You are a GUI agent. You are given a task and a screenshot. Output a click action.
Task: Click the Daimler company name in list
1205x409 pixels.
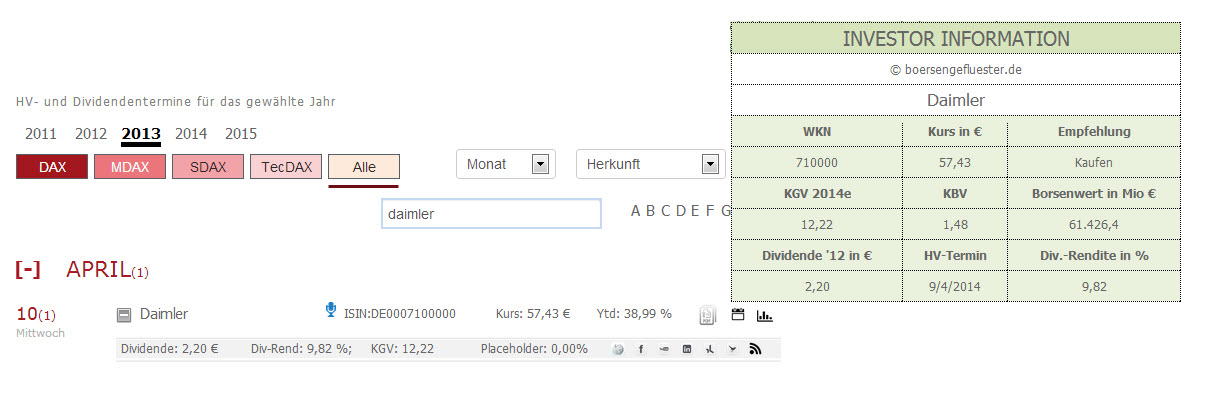[x=164, y=314]
